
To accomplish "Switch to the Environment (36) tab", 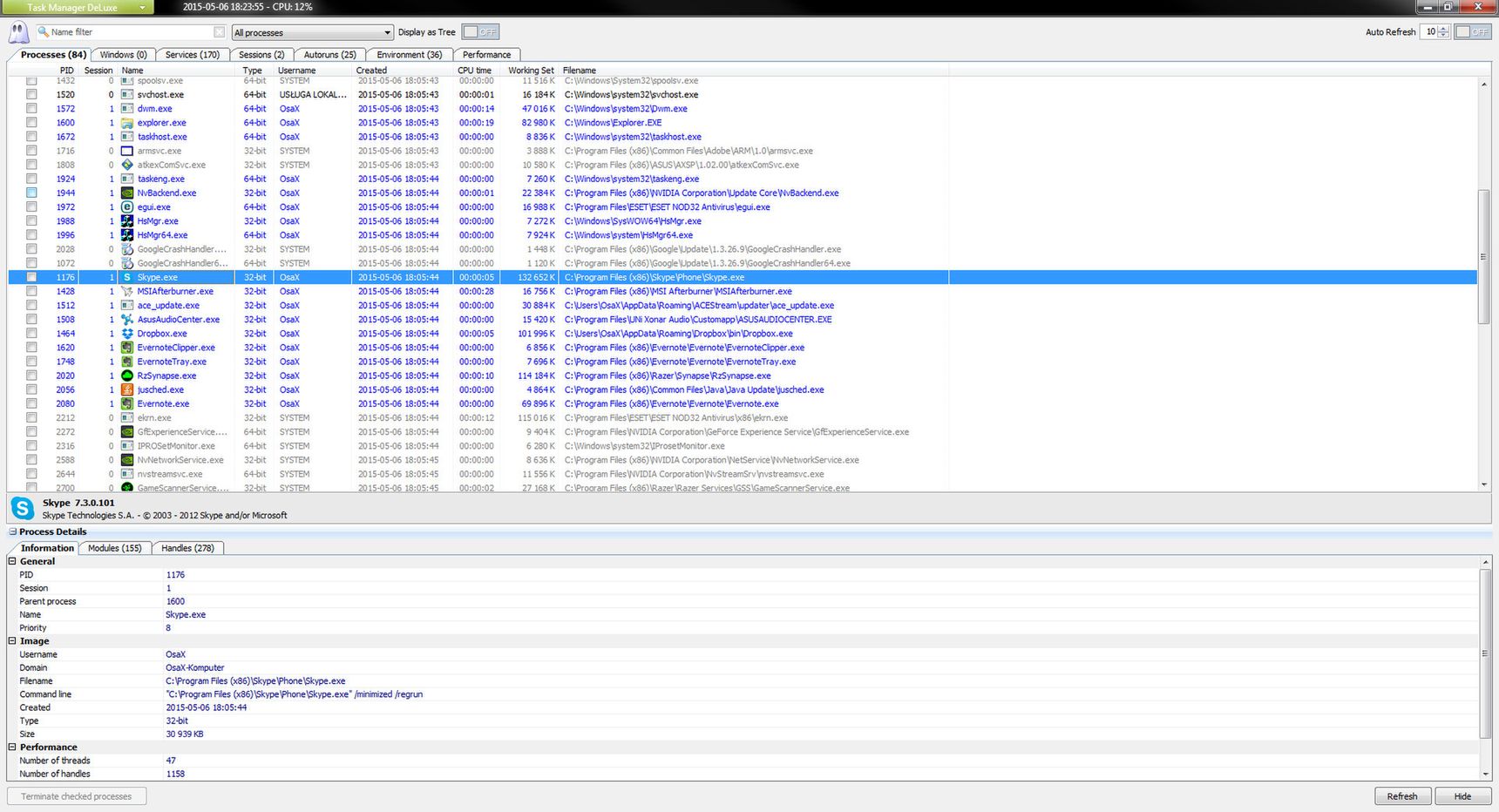I will (x=409, y=55).
